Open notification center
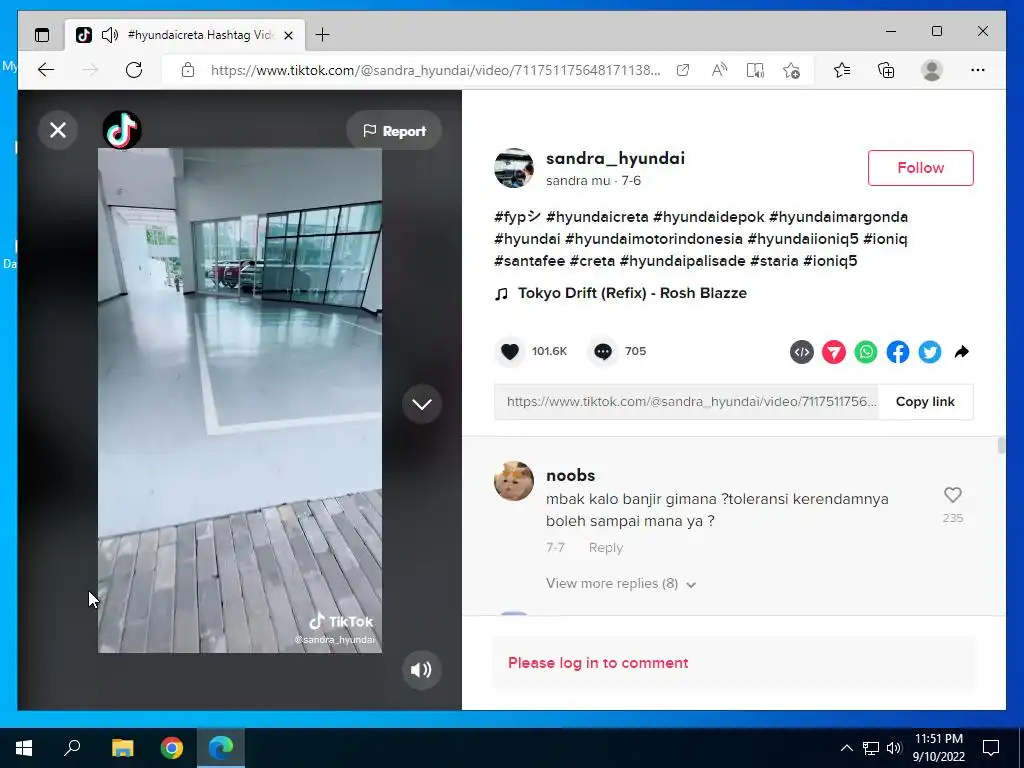Image resolution: width=1024 pixels, height=768 pixels. [991, 748]
